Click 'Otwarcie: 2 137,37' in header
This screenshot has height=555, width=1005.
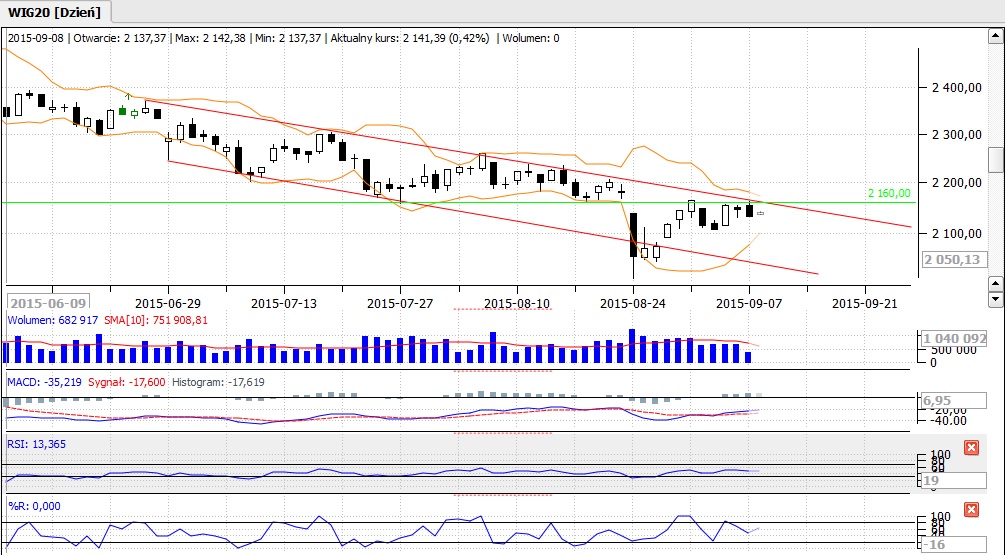120,38
